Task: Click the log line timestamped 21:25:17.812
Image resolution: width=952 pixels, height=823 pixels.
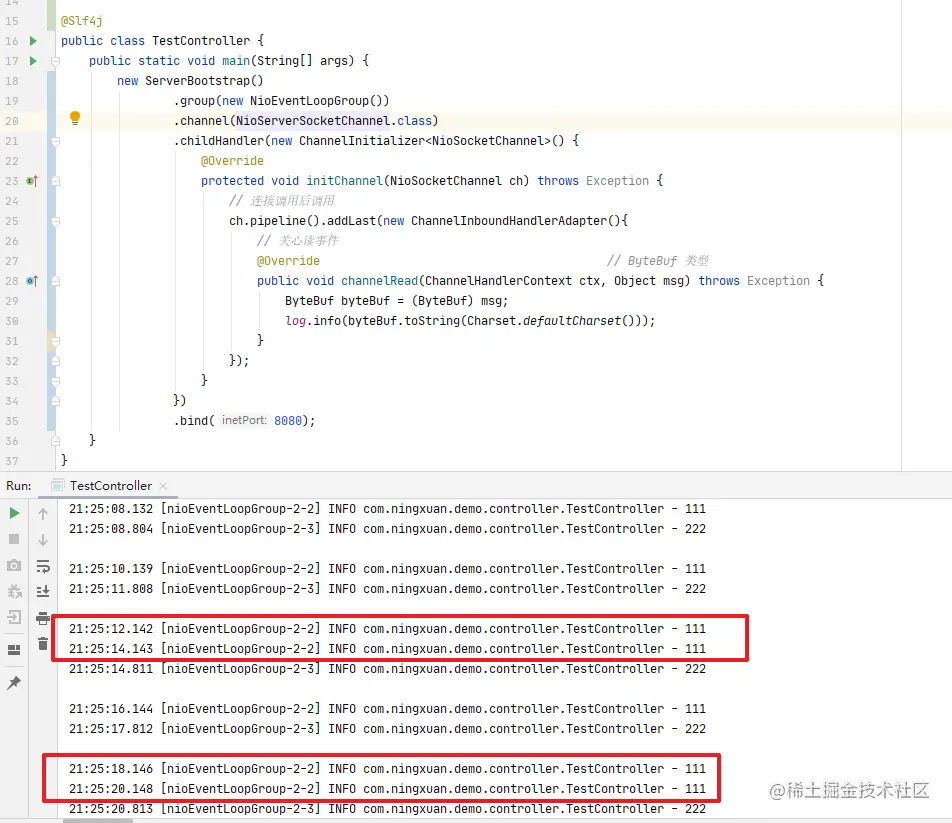Action: point(387,729)
